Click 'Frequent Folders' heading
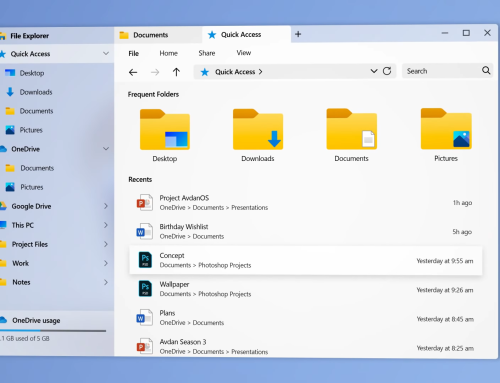This screenshot has width=500, height=383. [153, 94]
